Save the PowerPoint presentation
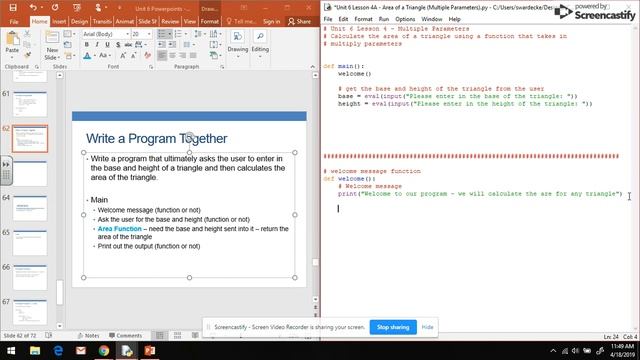640x360 pixels. (13, 8)
